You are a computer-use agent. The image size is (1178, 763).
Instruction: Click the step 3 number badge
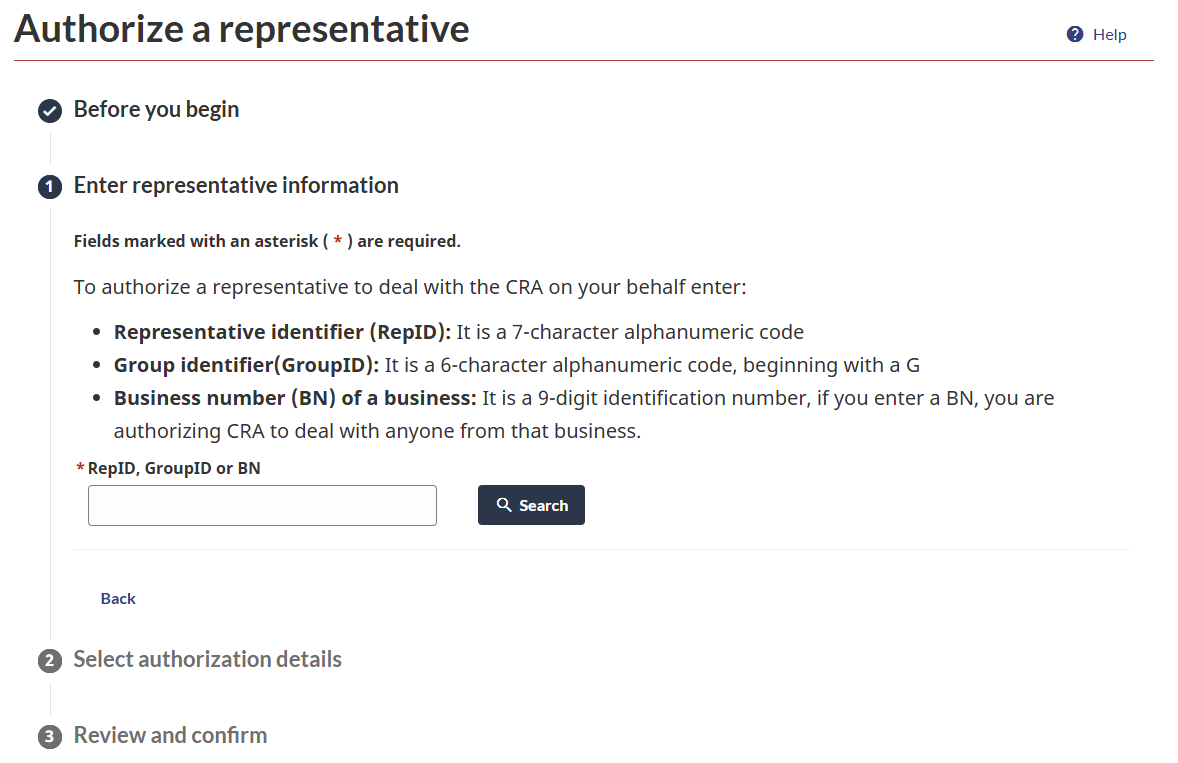[50, 737]
